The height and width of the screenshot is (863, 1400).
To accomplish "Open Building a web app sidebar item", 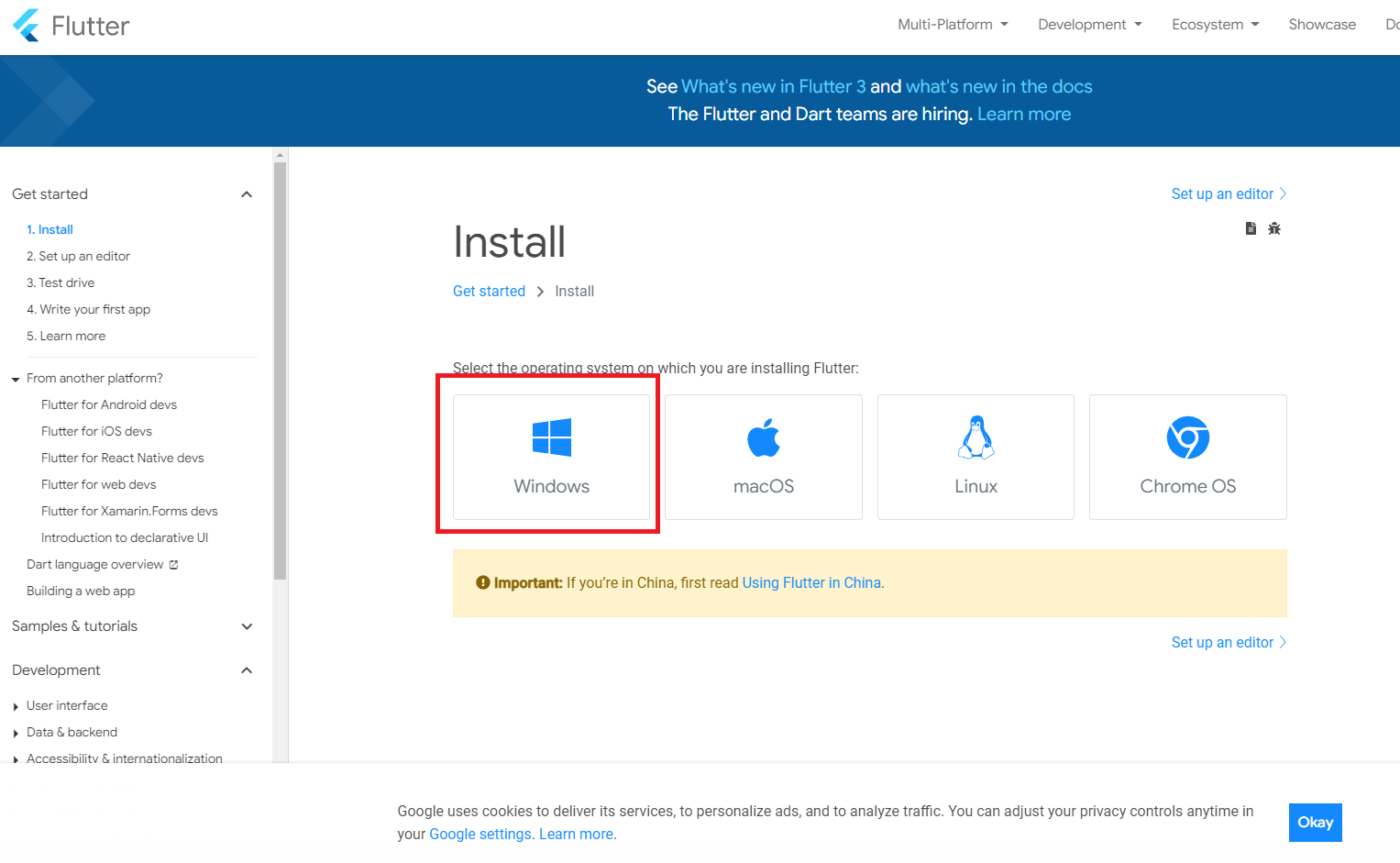I will point(81,591).
